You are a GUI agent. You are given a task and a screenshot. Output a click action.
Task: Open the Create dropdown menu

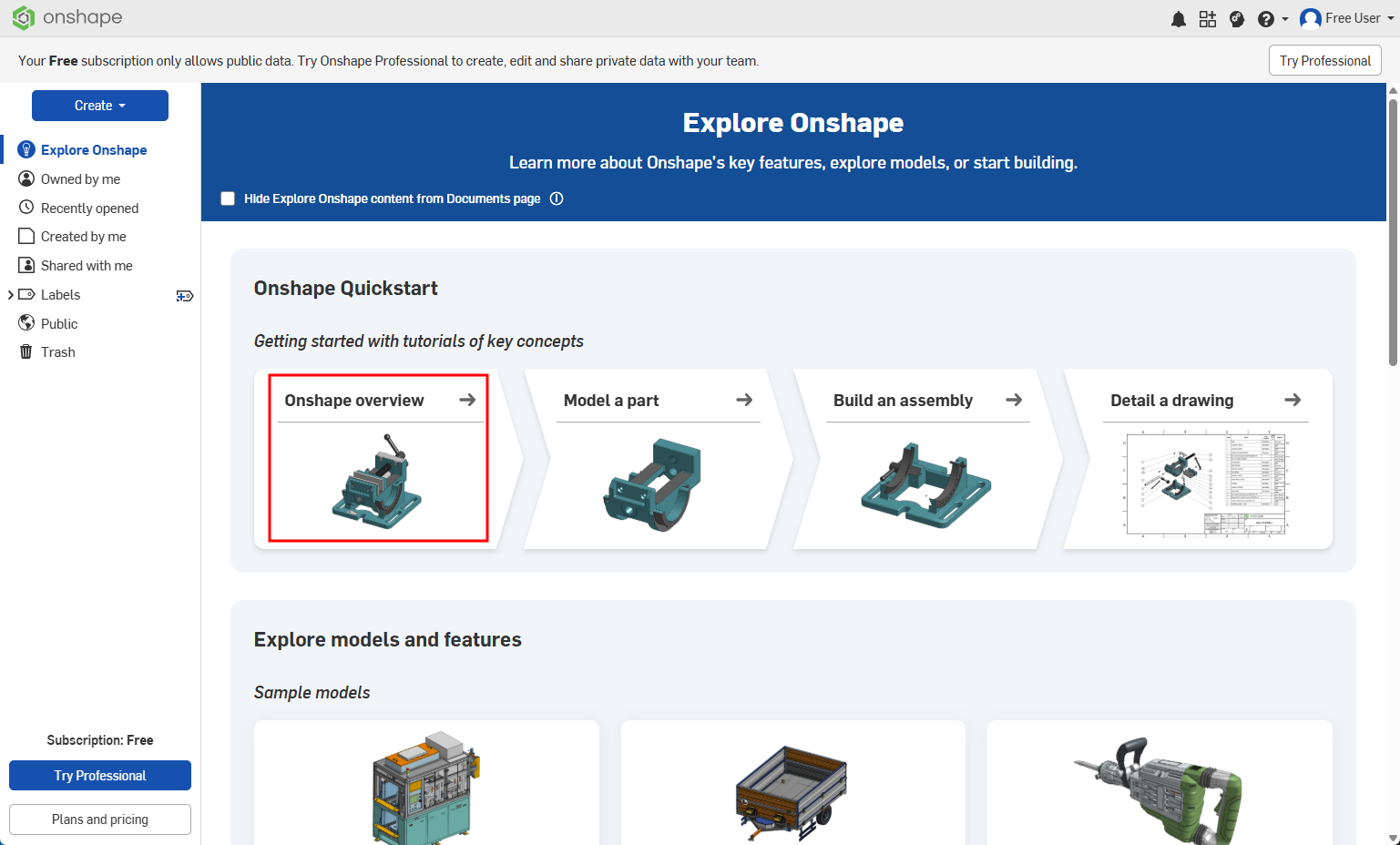click(x=99, y=105)
